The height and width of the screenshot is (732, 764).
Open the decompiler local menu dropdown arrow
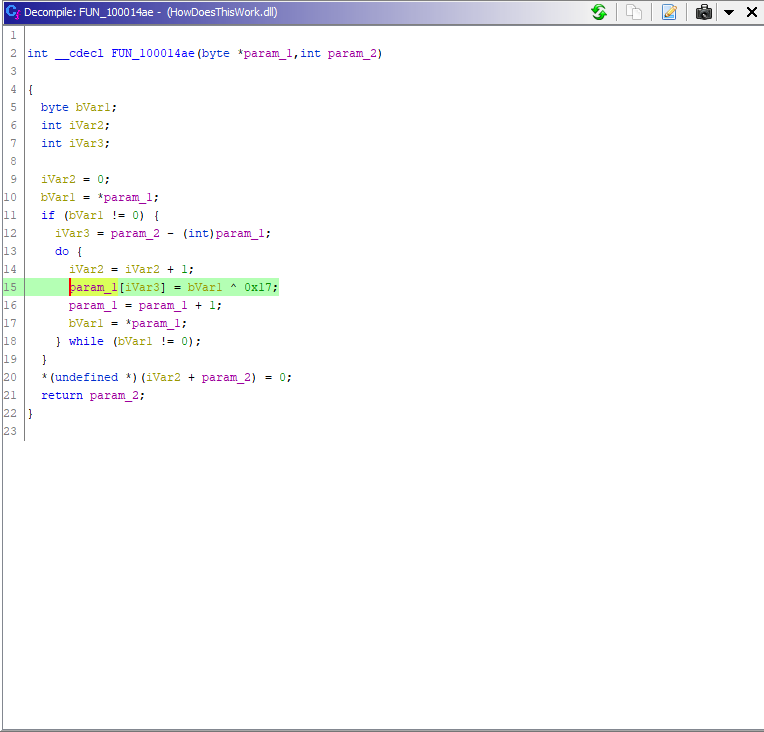[x=730, y=12]
